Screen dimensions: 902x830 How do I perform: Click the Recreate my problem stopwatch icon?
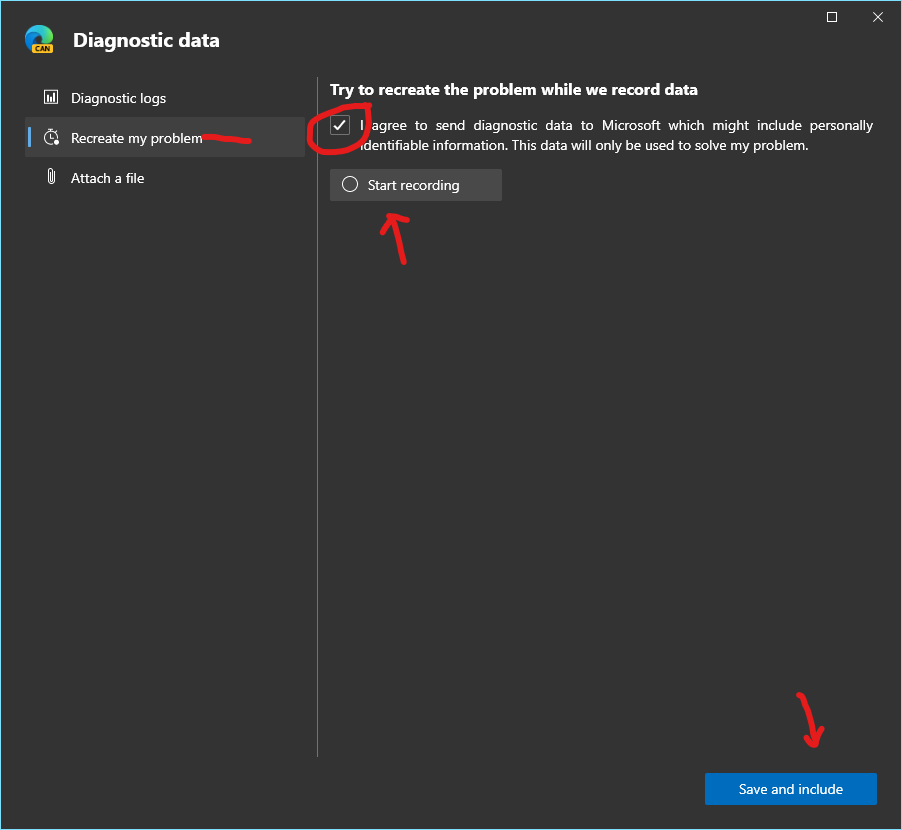51,137
